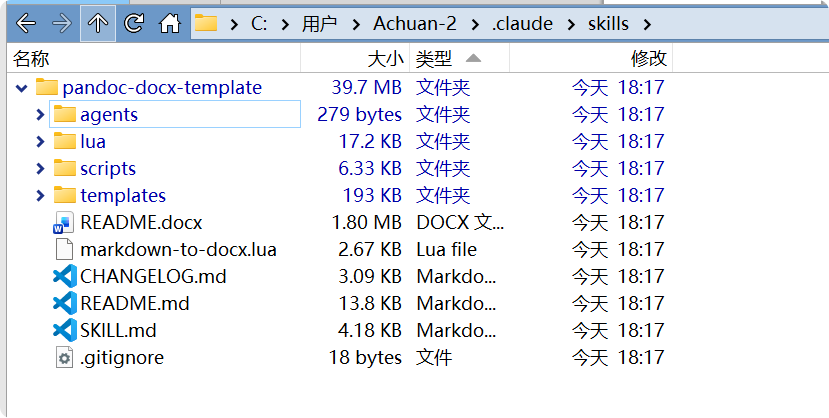829x418 pixels.
Task: Go back with the left arrow
Action: (x=26, y=23)
